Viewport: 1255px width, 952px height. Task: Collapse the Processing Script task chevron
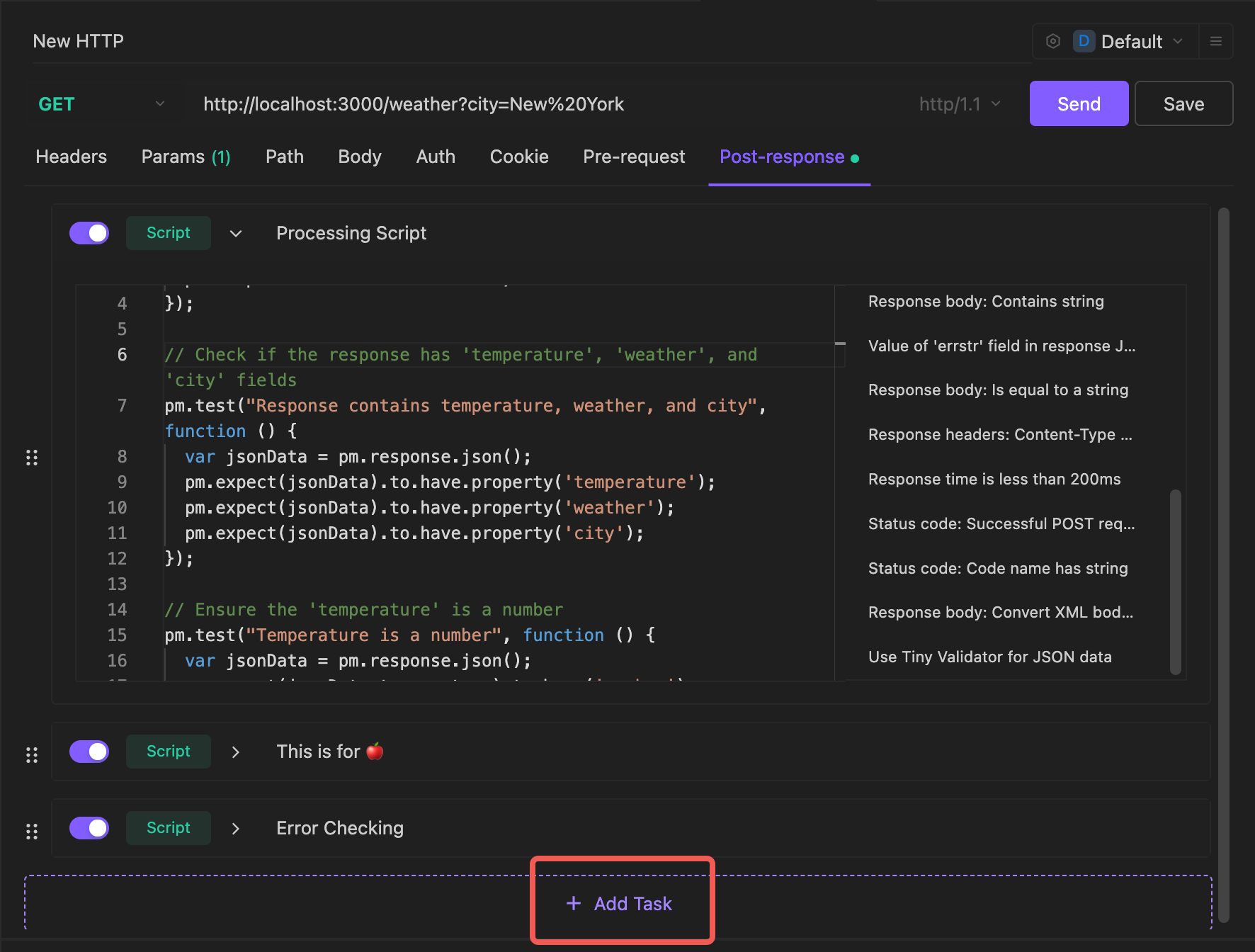click(236, 234)
